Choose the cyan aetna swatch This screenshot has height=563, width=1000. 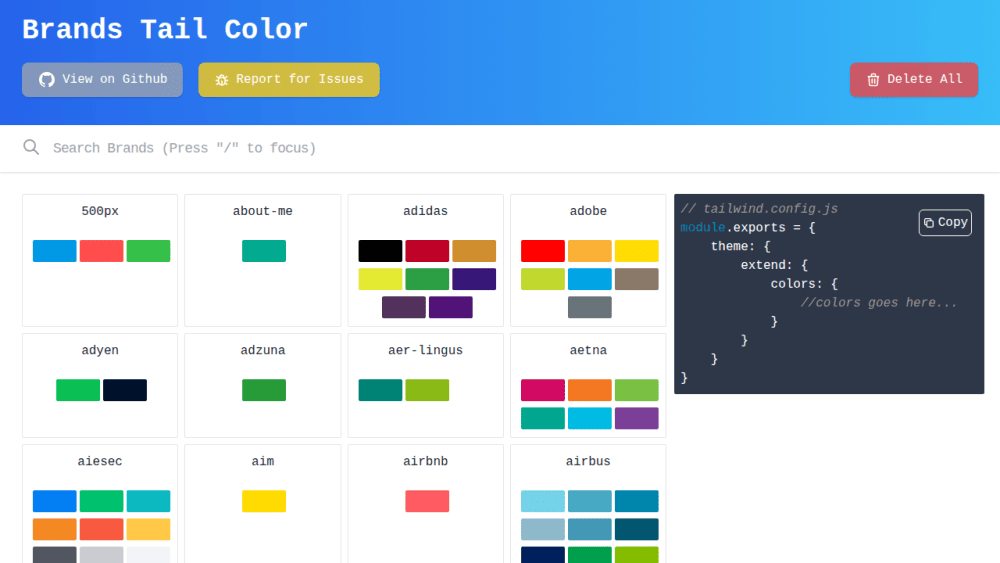[590, 418]
